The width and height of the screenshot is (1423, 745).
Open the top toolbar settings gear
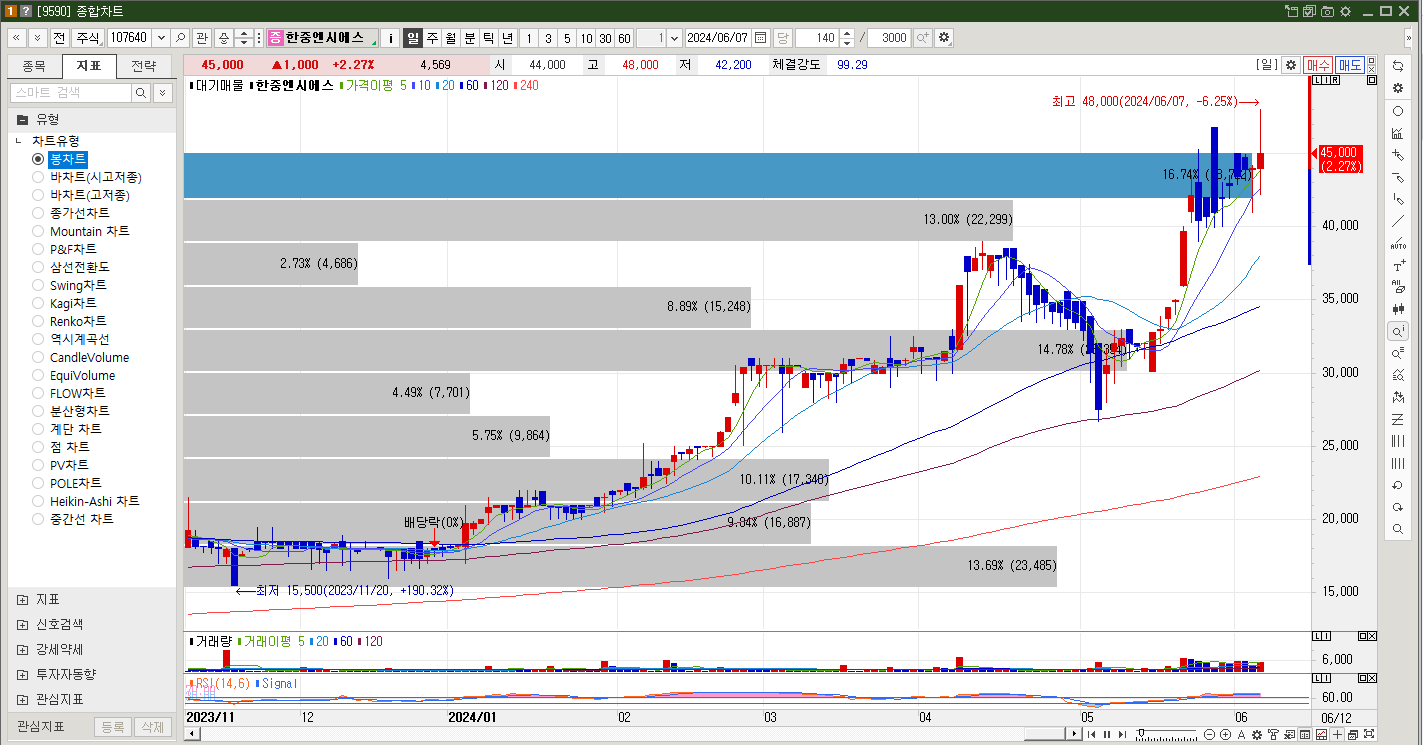click(x=944, y=37)
